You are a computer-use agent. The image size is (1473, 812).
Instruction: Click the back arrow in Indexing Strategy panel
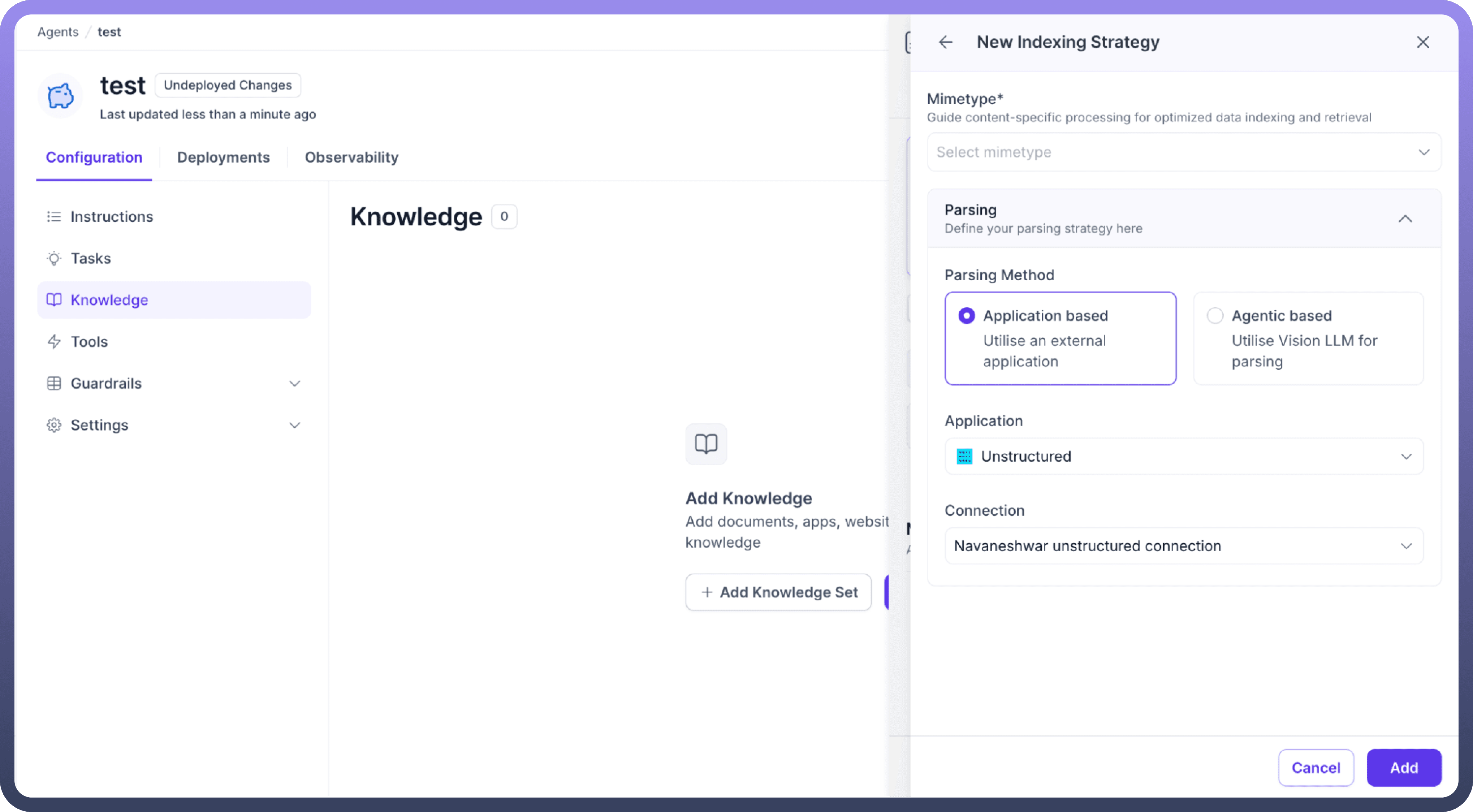coord(946,42)
